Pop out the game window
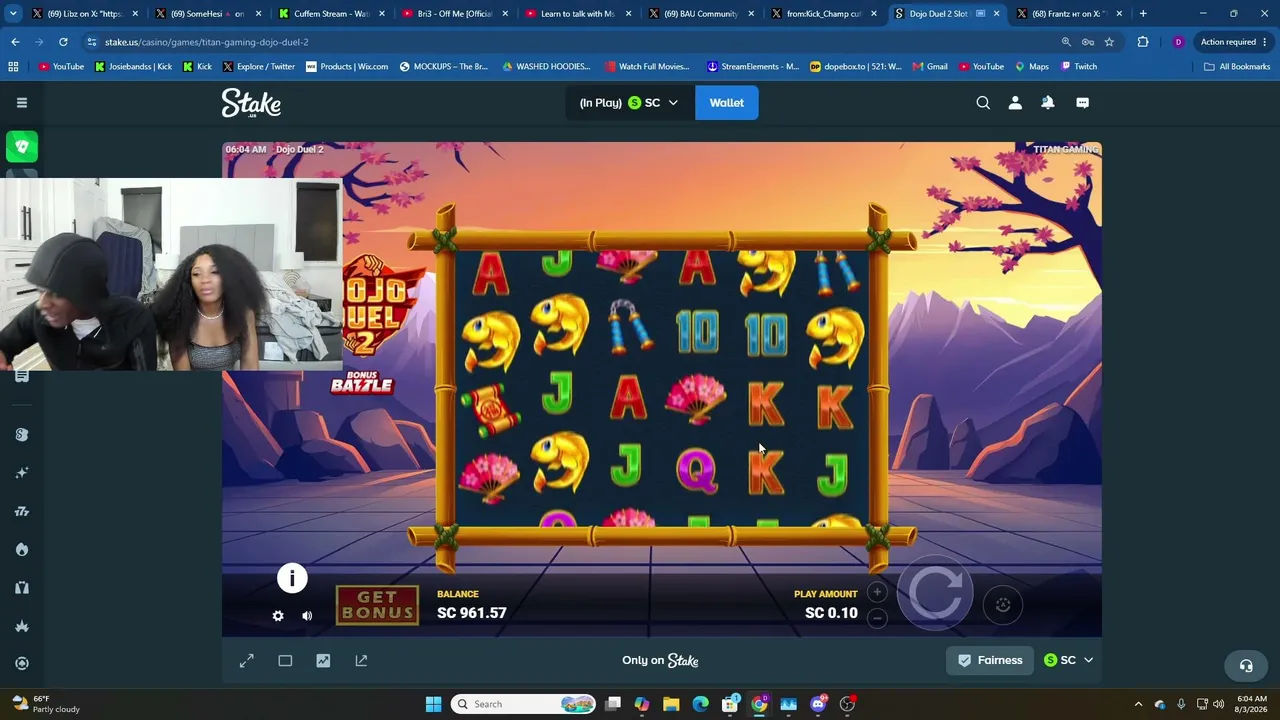Screen dimensions: 1280x720 pyautogui.click(x=361, y=661)
